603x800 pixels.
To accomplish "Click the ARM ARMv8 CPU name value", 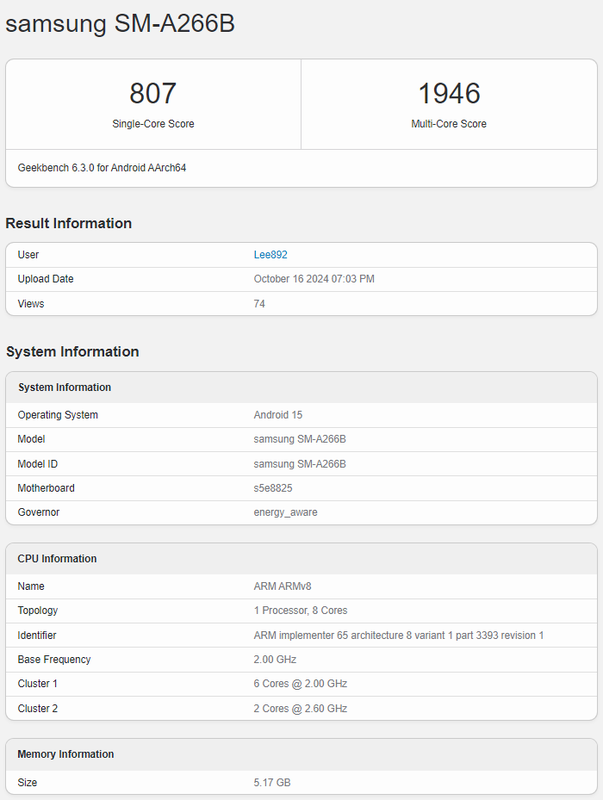I will (x=289, y=586).
